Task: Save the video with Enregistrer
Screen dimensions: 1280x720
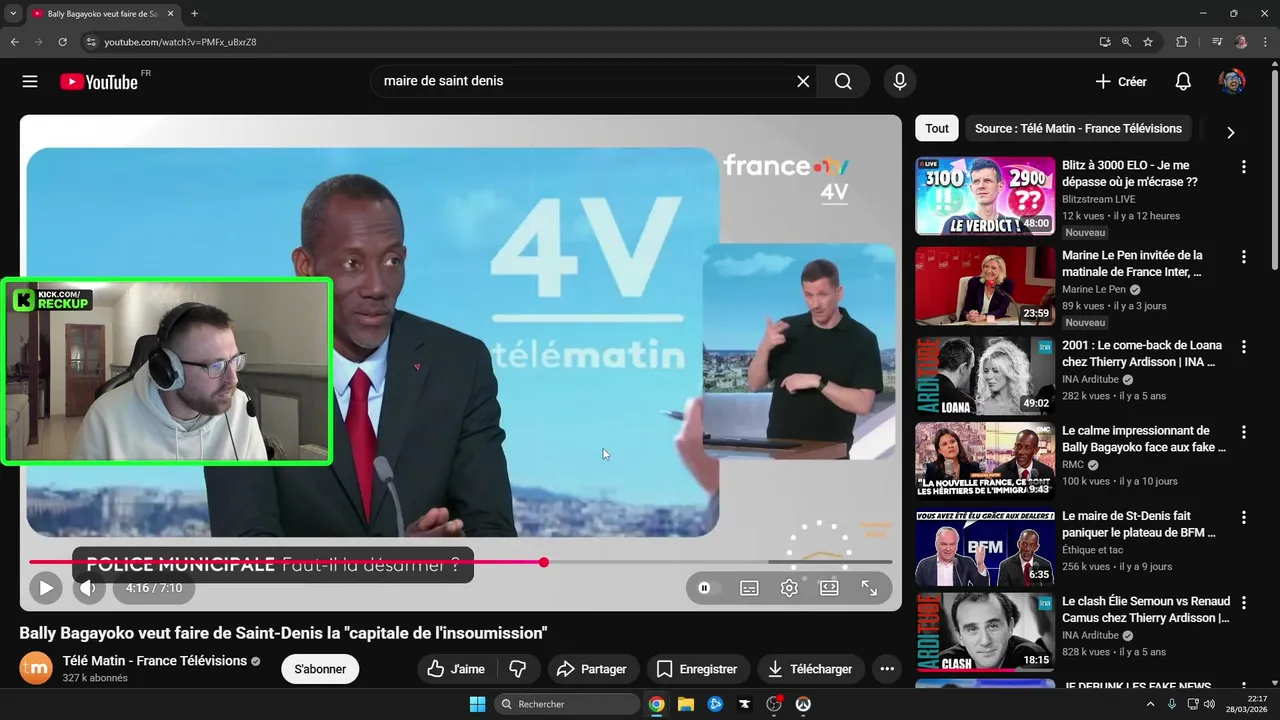Action: tap(697, 669)
